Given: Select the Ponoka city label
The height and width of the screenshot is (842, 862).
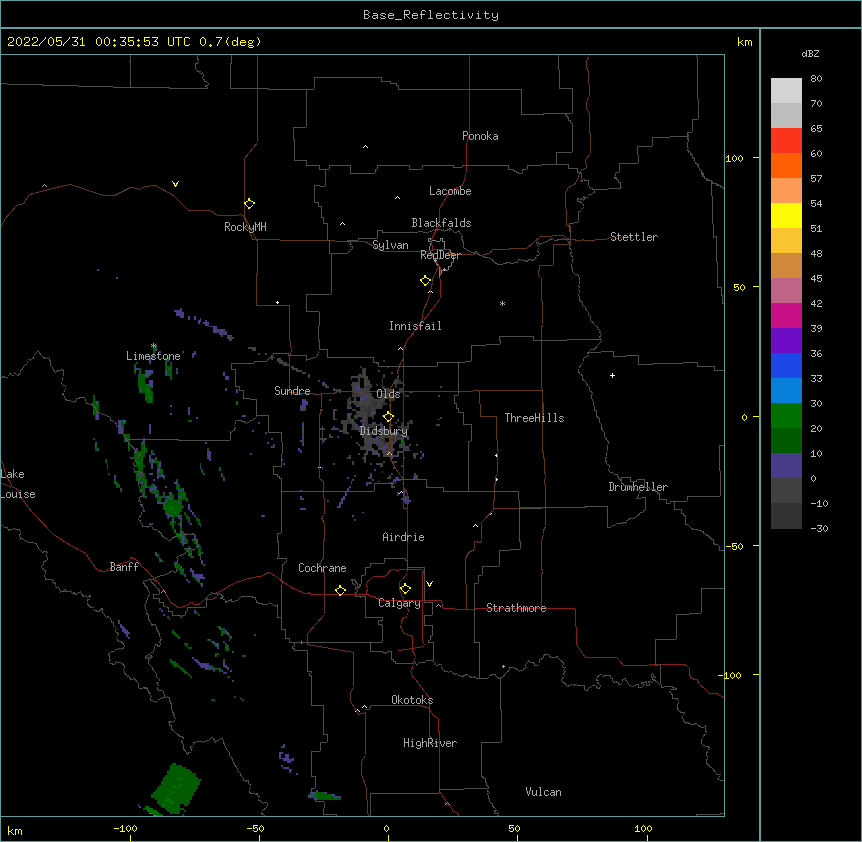Looking at the screenshot, I should pos(480,136).
